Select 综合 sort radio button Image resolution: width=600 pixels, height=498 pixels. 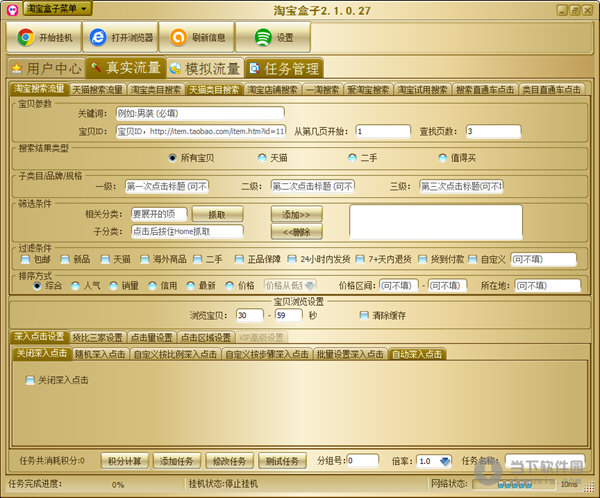click(x=37, y=286)
